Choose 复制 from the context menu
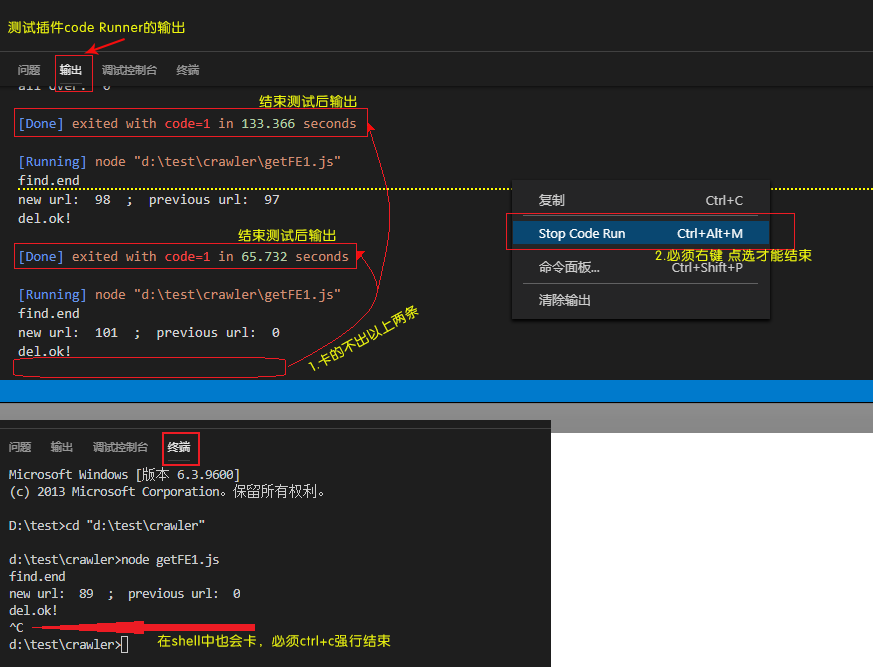This screenshot has width=873, height=667. pos(640,200)
